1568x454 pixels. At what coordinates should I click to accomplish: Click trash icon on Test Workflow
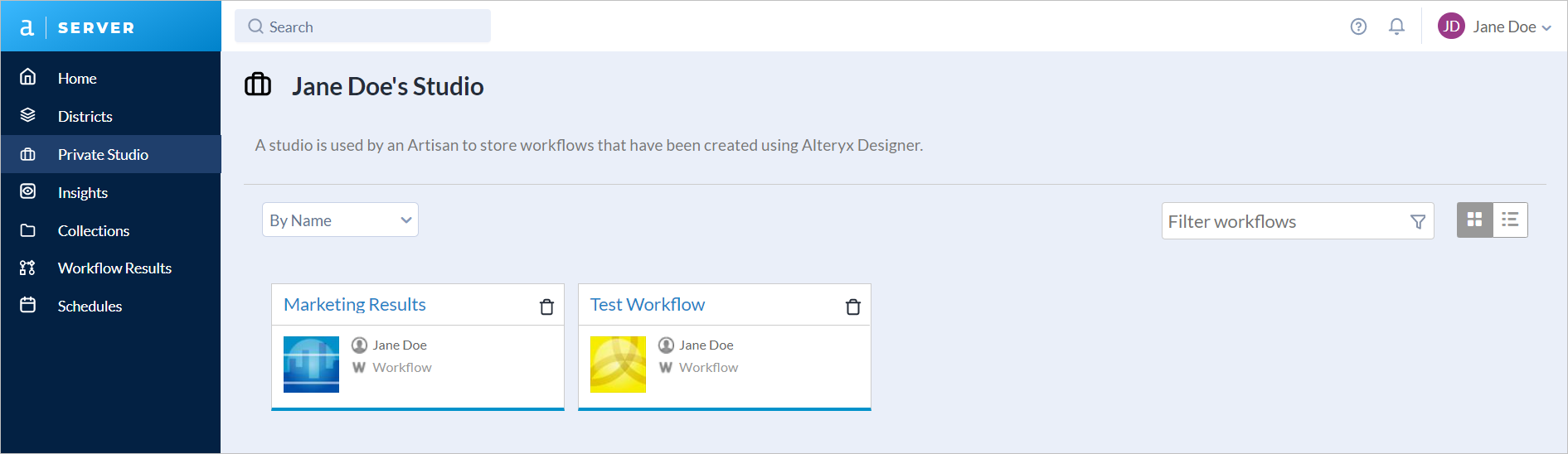[x=852, y=307]
